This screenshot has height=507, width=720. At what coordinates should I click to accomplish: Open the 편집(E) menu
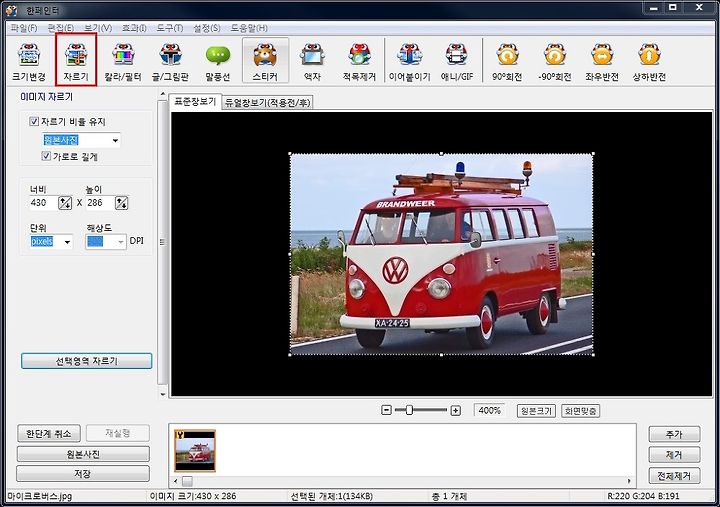point(61,28)
